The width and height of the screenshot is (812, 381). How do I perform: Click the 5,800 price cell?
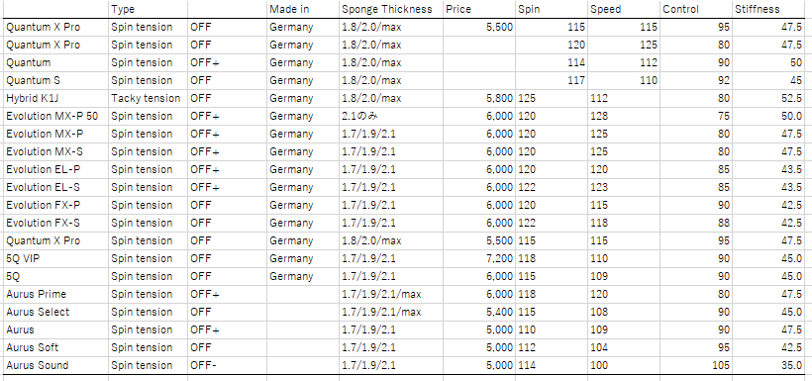point(479,98)
